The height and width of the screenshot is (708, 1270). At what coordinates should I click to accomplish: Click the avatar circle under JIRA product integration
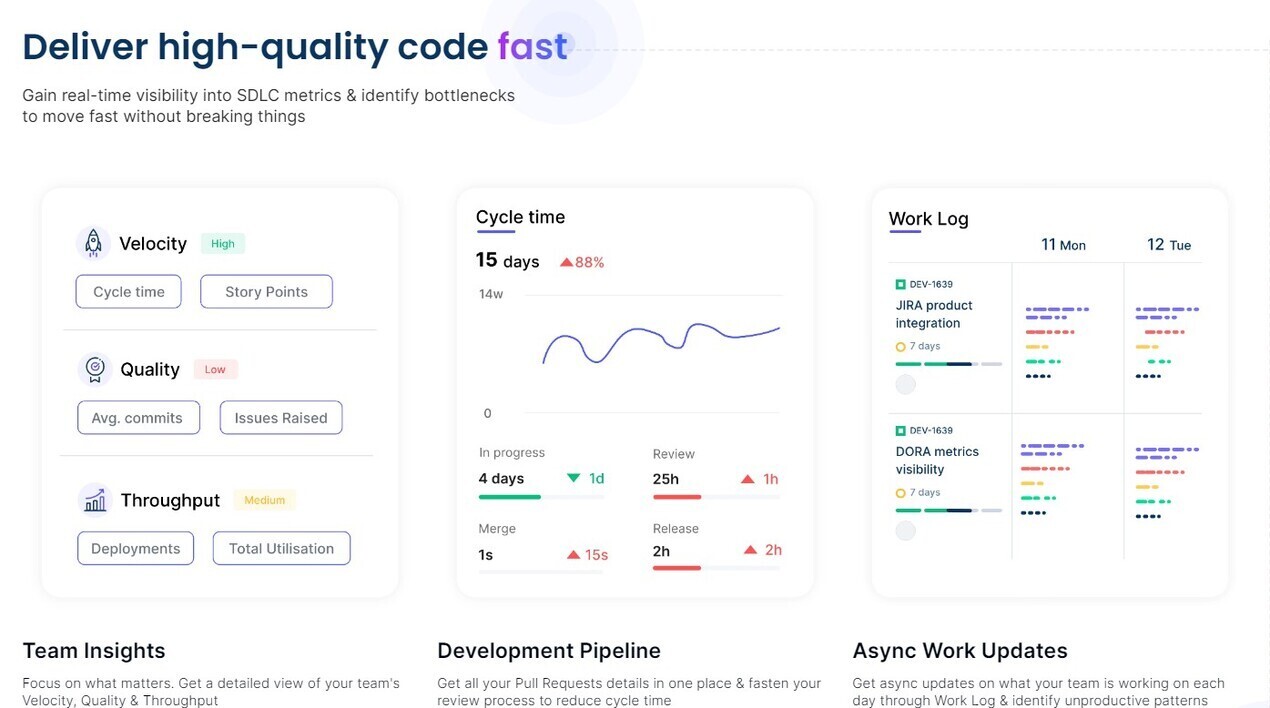tap(905, 384)
